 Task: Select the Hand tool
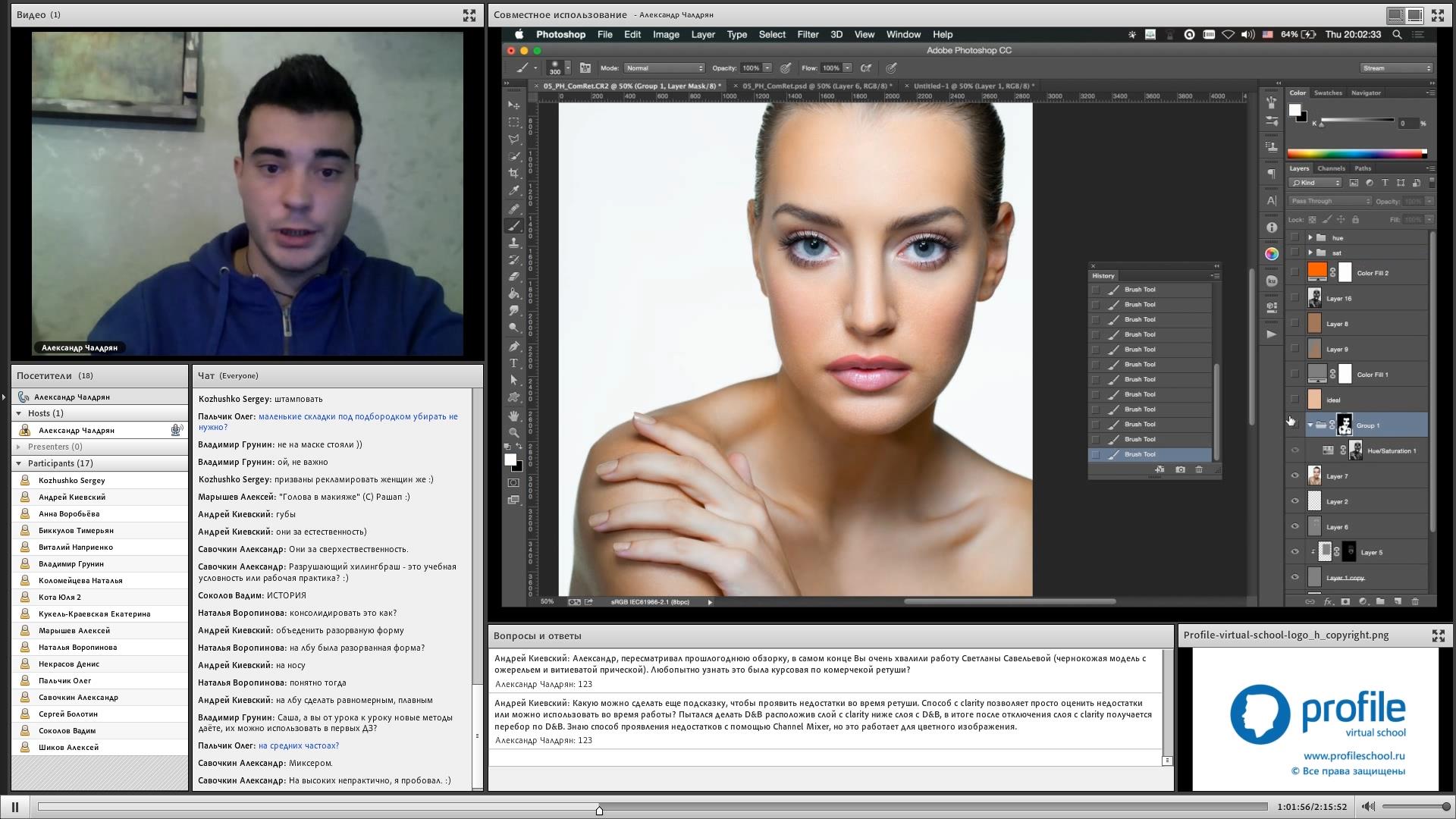[513, 416]
